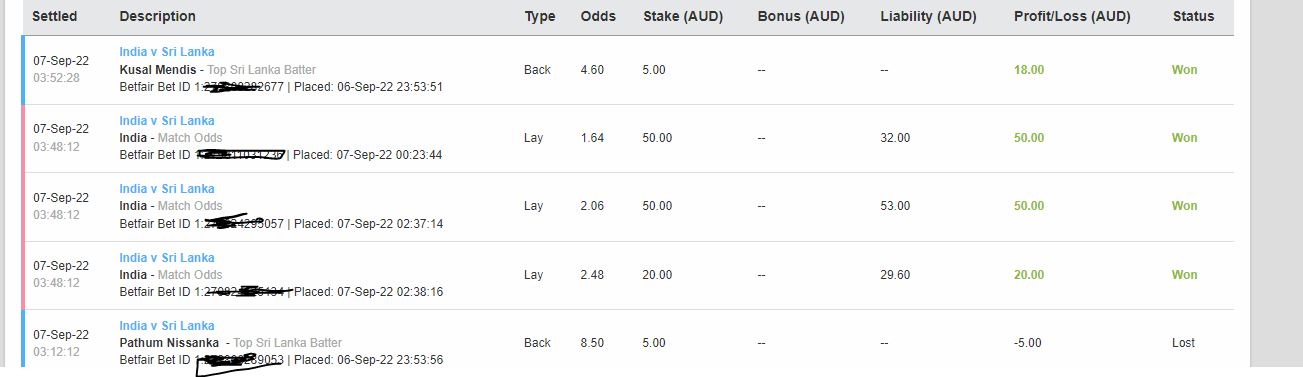
Task: Select the 32.00 liability value
Action: pyautogui.click(x=895, y=138)
